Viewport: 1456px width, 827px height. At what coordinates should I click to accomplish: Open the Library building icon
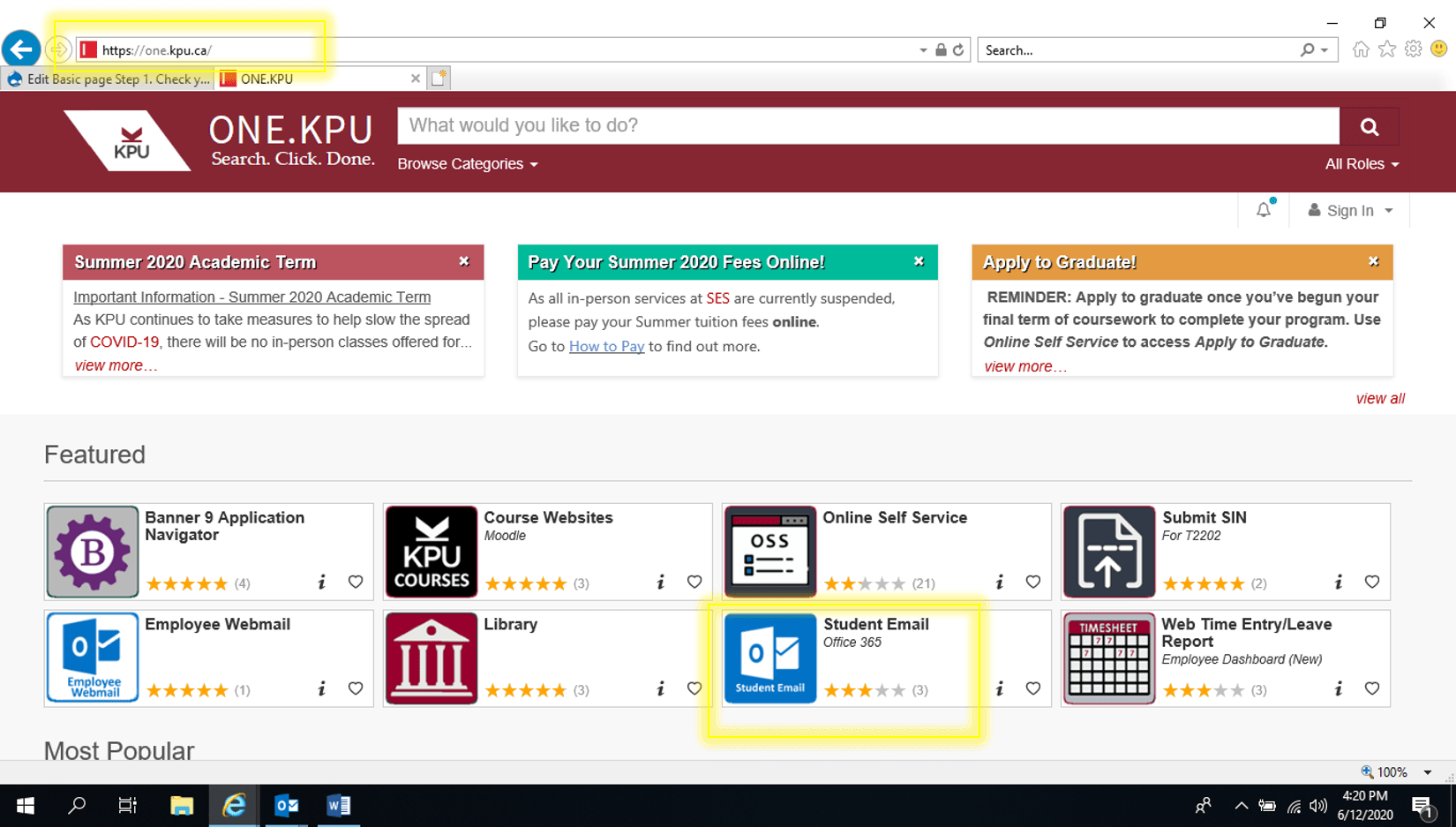(431, 658)
